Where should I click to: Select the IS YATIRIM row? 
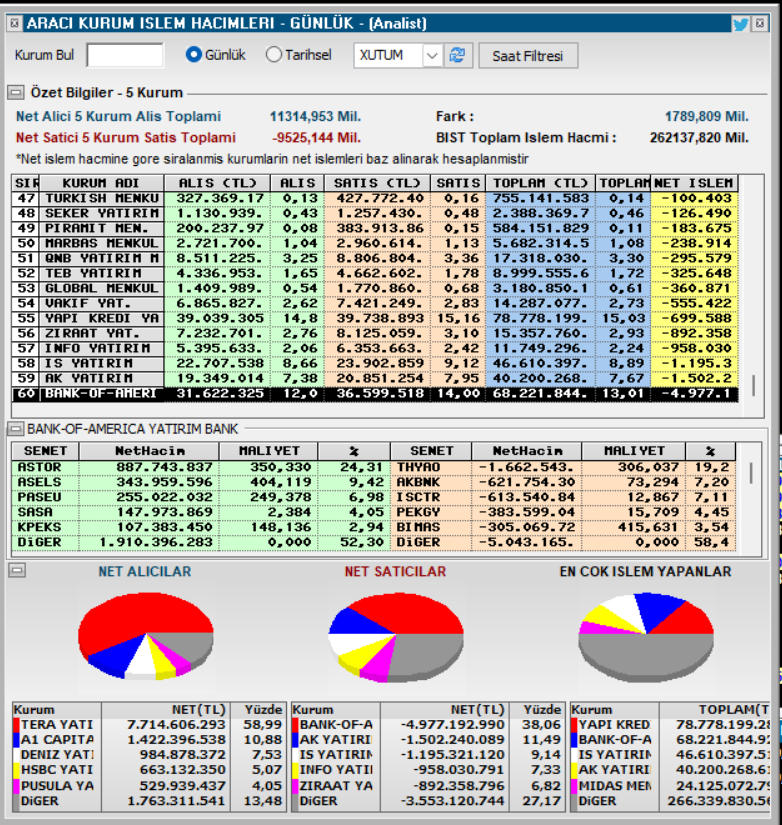point(375,364)
